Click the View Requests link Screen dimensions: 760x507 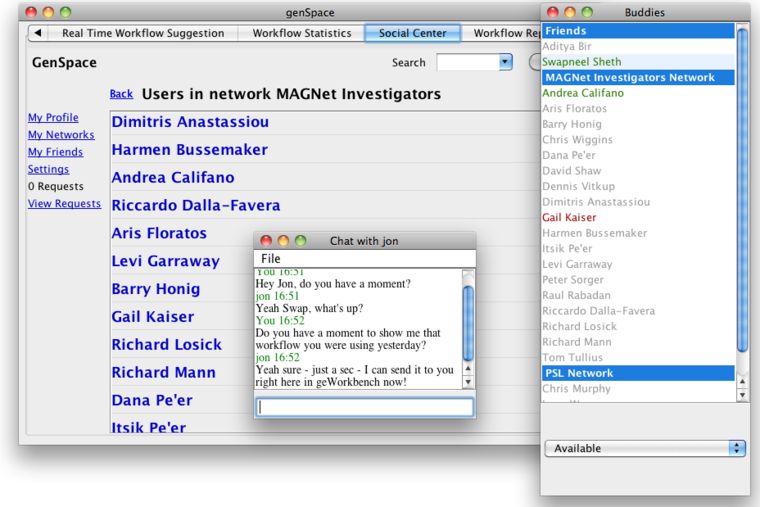point(64,204)
